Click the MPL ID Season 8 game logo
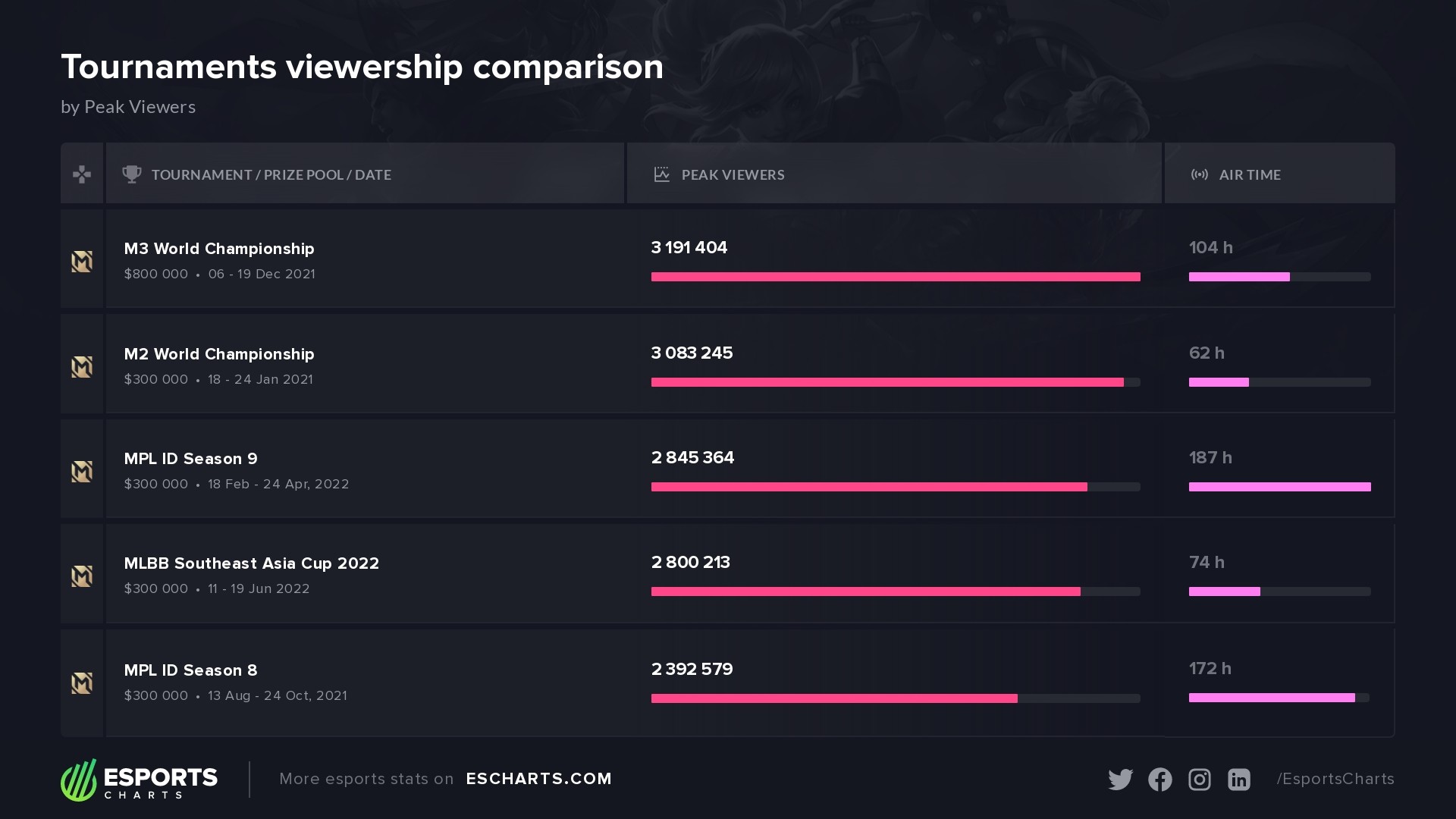The width and height of the screenshot is (1456, 819). tap(82, 683)
